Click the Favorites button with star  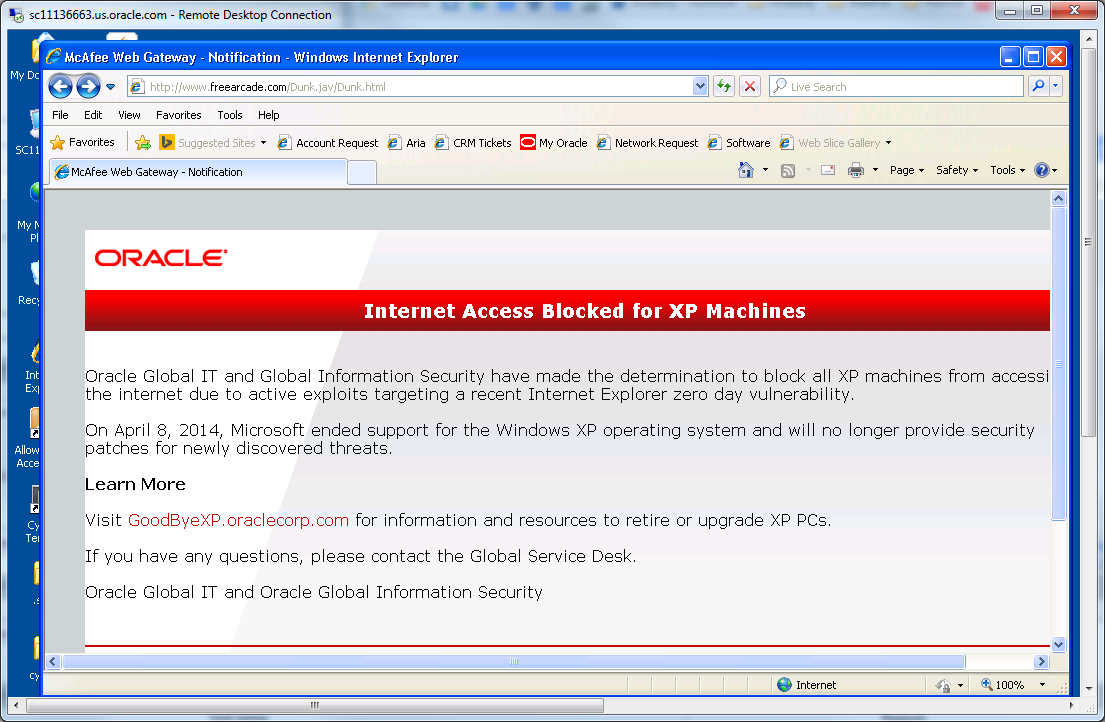click(83, 142)
